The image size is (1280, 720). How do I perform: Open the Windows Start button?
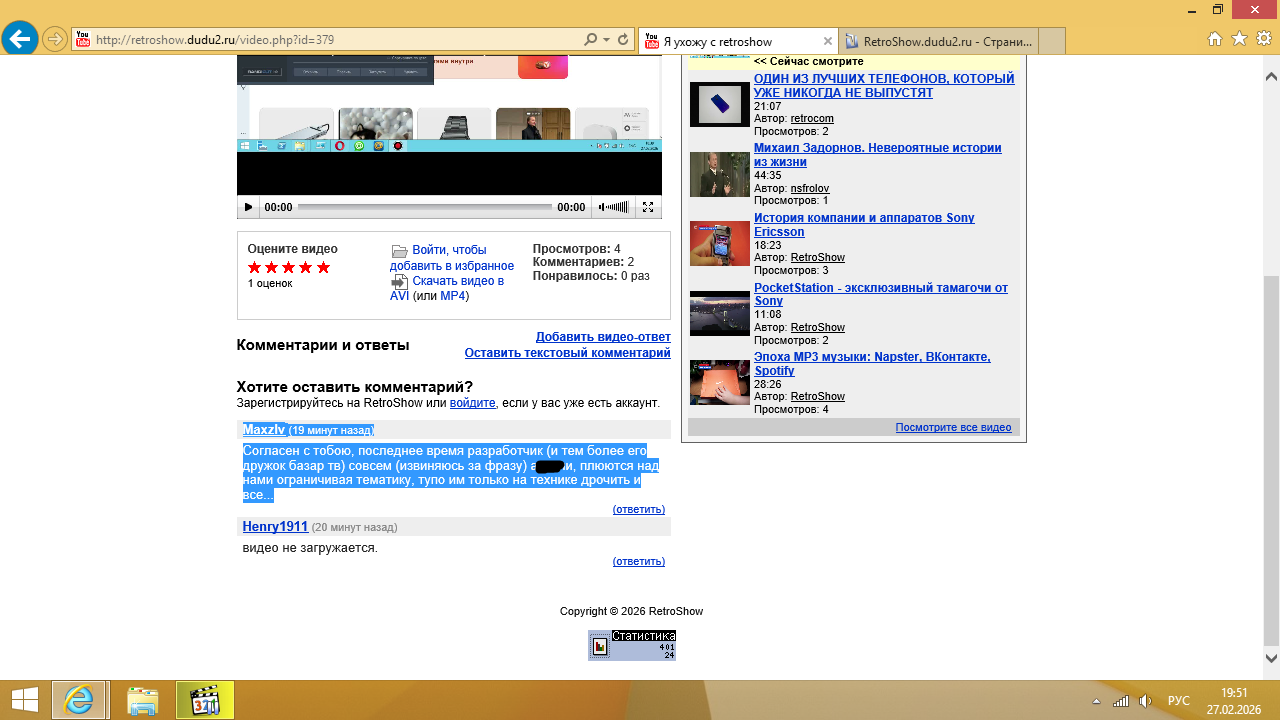(25, 700)
